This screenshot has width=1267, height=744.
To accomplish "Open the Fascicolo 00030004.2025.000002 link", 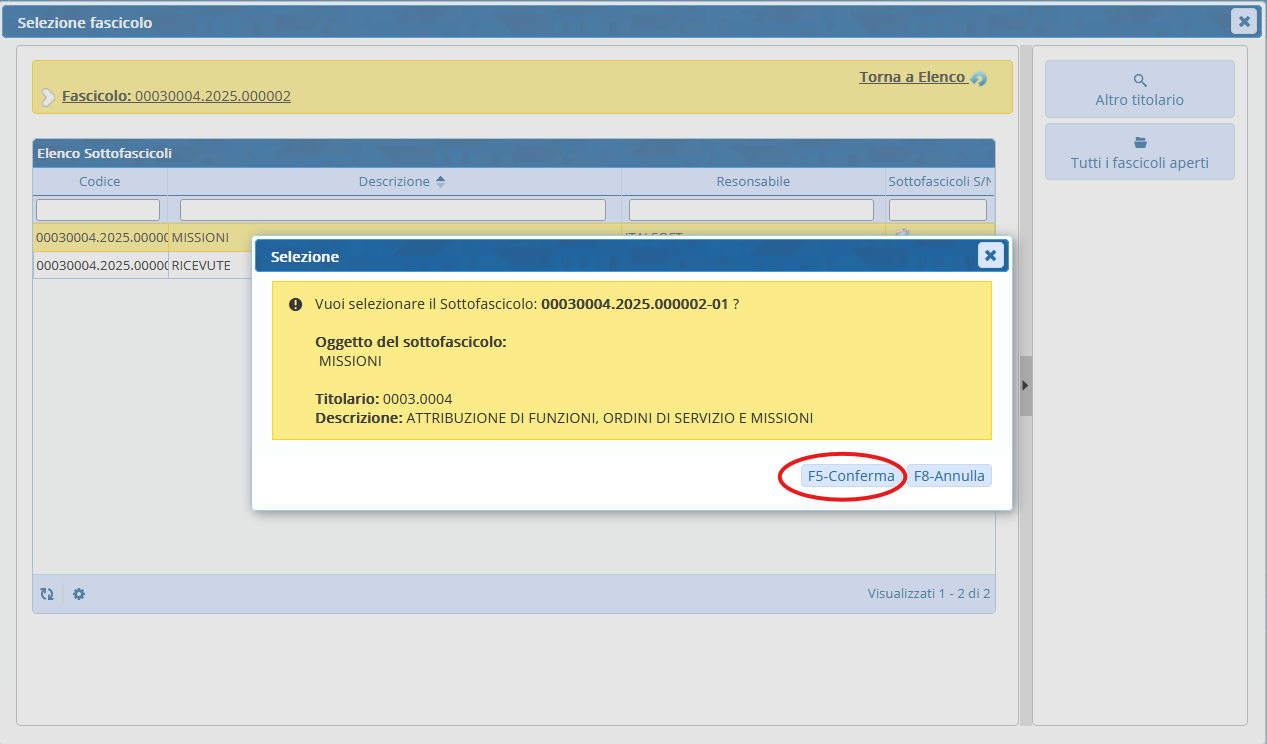I will click(176, 96).
